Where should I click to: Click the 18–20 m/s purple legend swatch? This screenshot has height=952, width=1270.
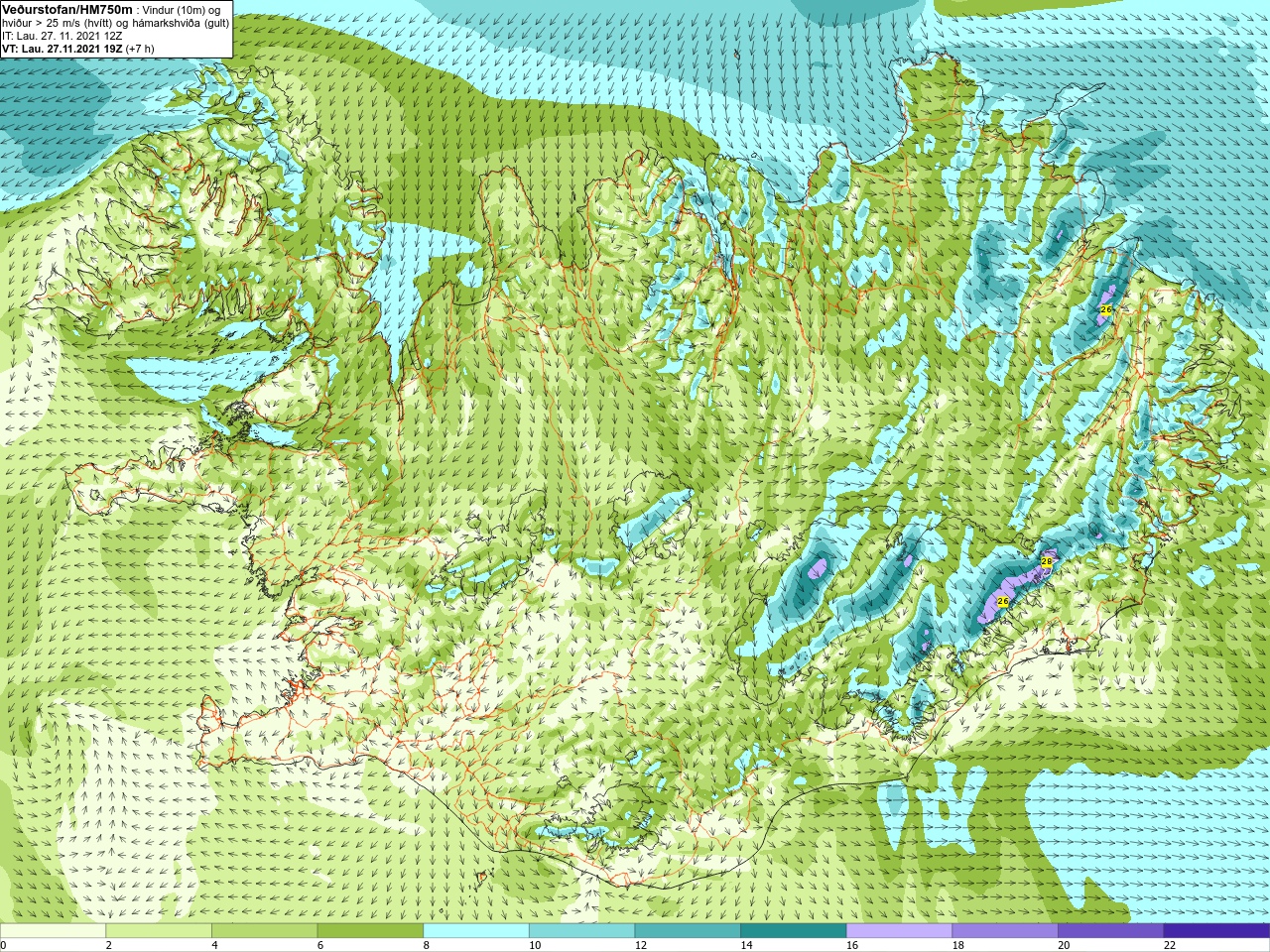1005,931
